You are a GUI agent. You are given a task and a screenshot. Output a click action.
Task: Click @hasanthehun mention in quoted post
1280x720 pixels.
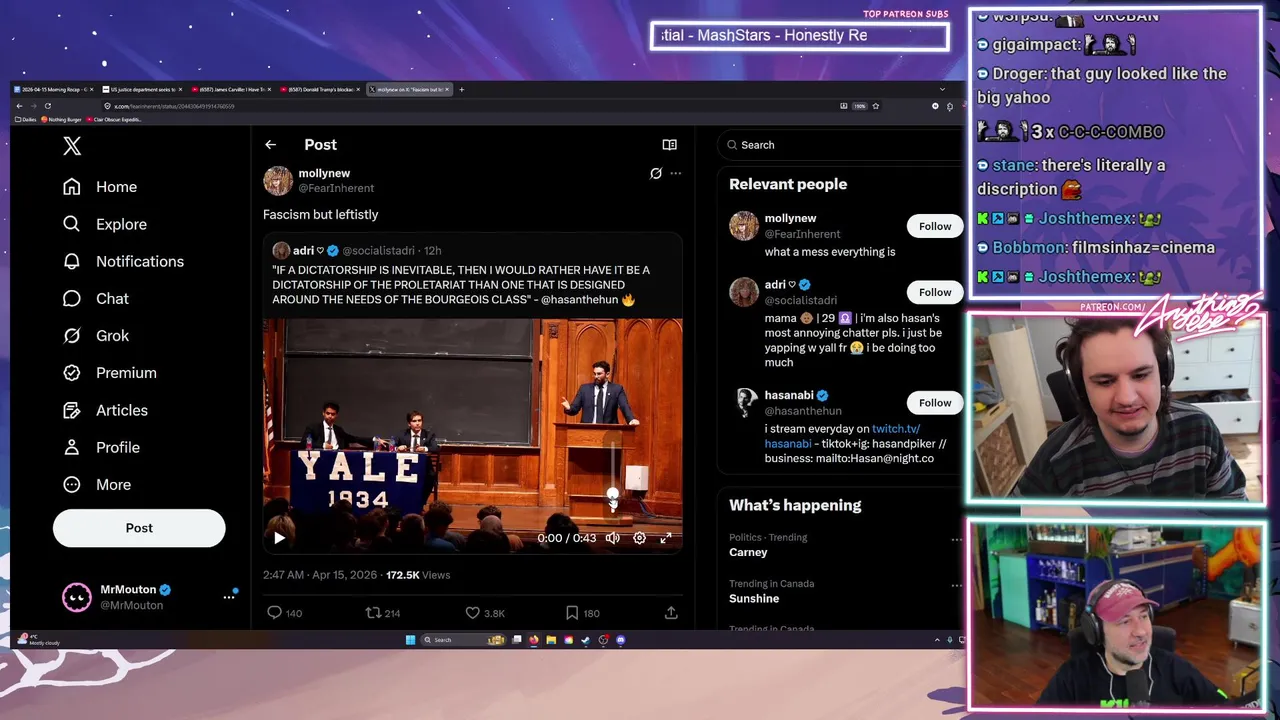click(x=580, y=299)
